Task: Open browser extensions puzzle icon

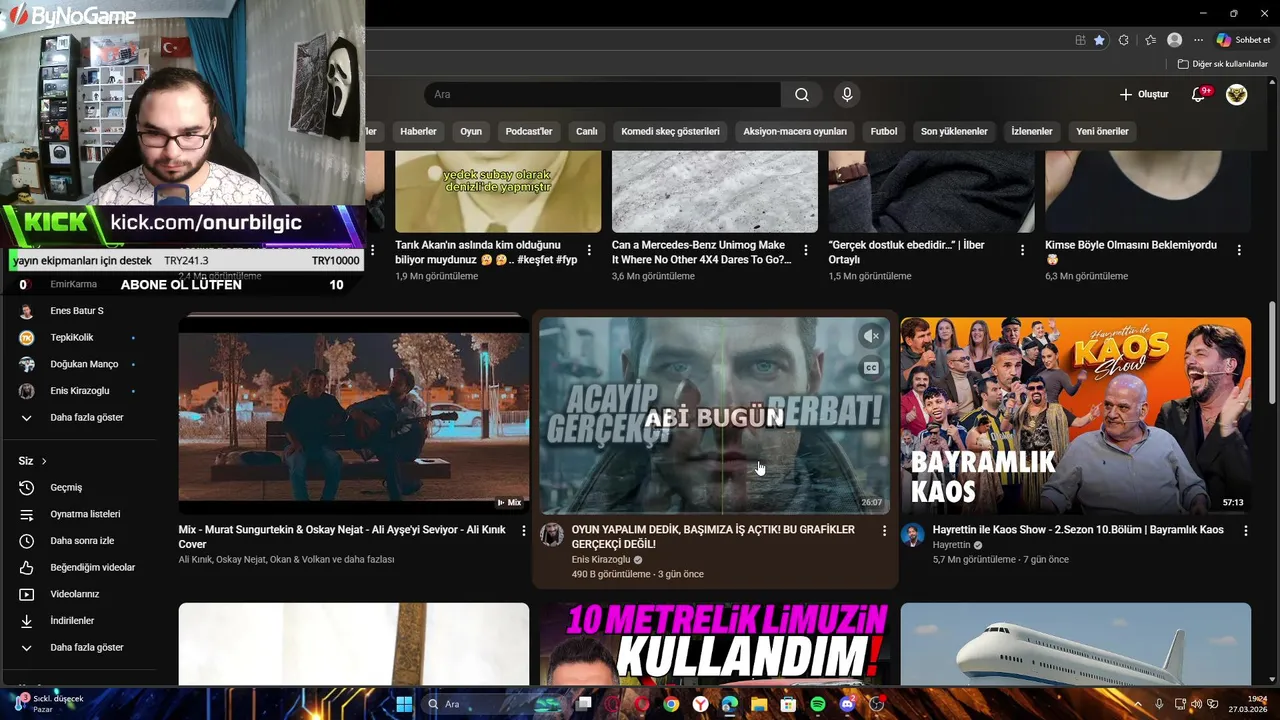Action: (1124, 40)
